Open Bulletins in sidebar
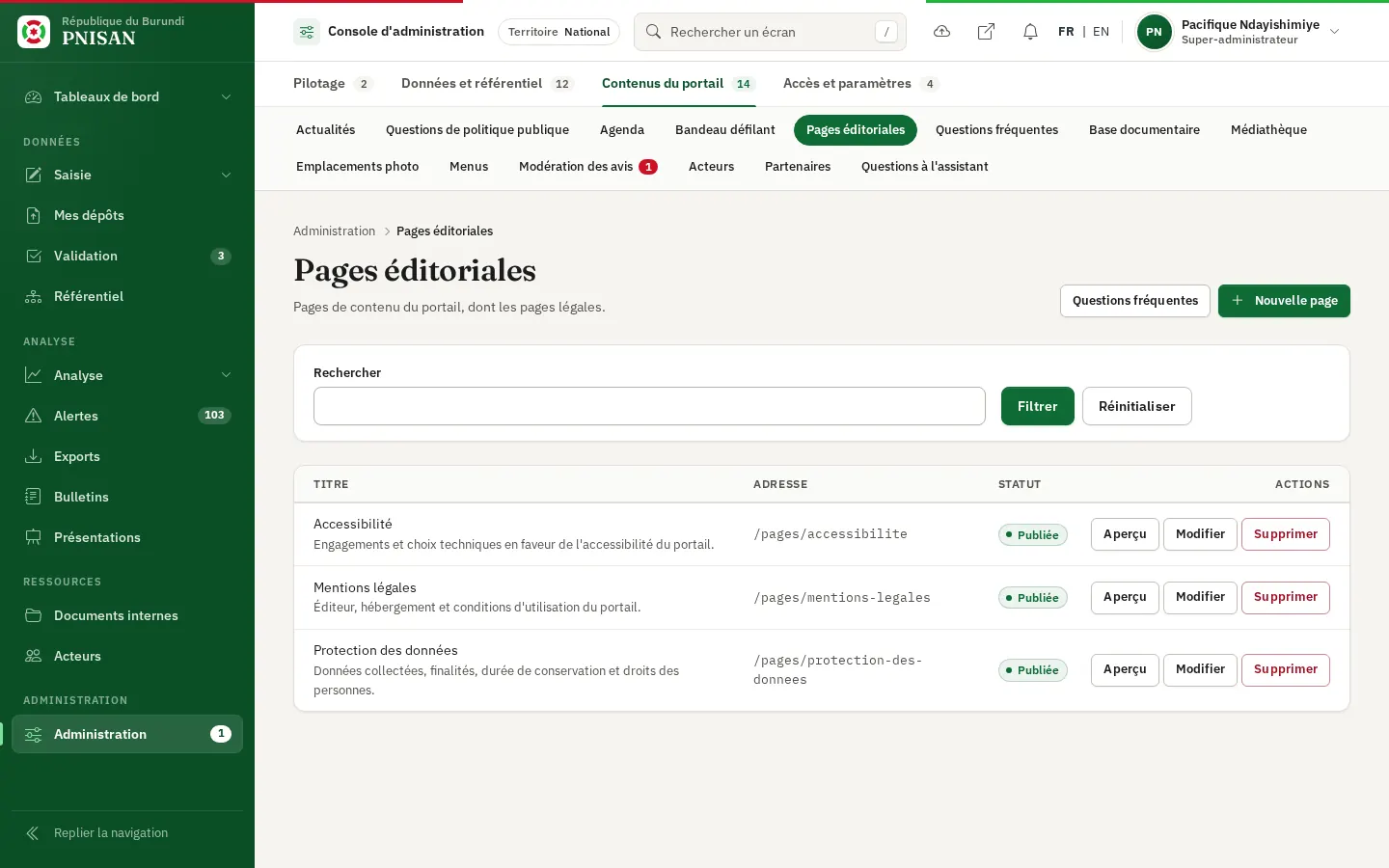1389x868 pixels. (x=127, y=497)
